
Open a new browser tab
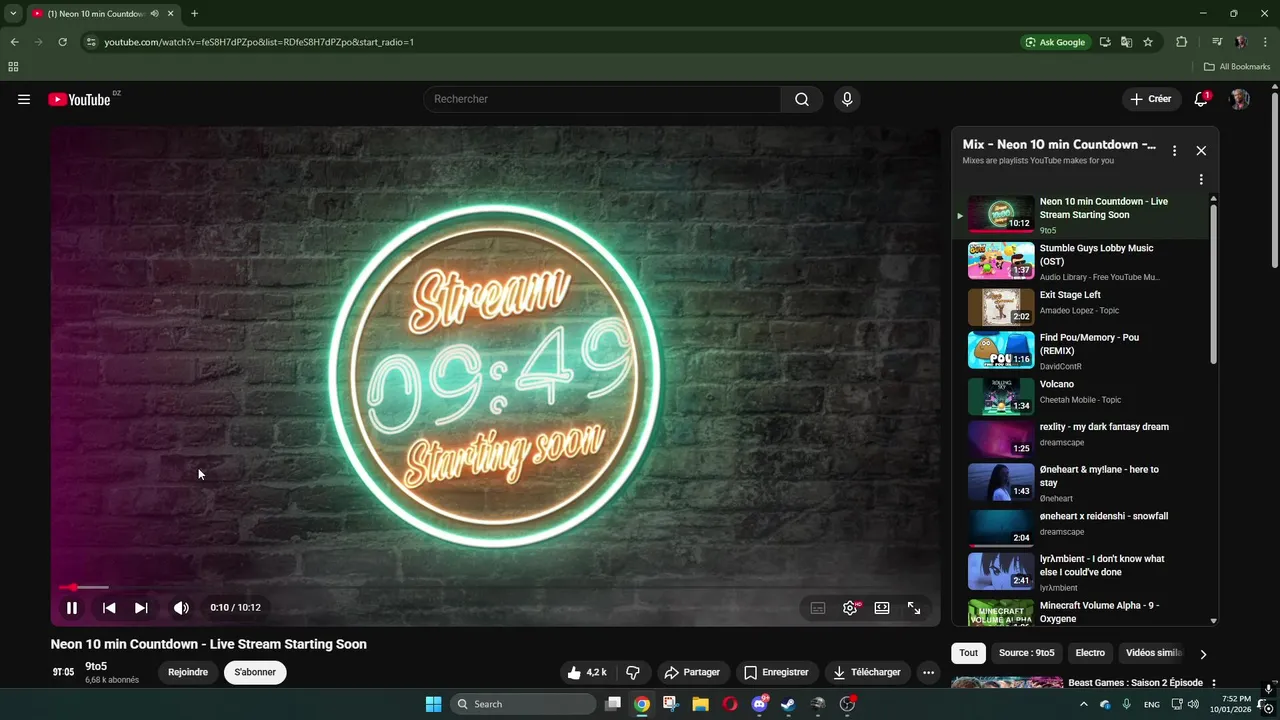coord(194,14)
